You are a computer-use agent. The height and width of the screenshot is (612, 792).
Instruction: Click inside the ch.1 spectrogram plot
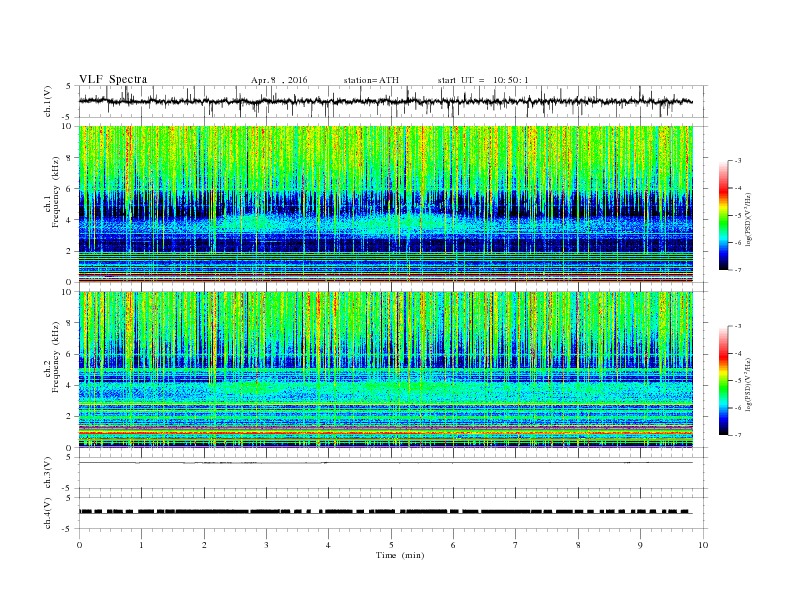click(386, 204)
